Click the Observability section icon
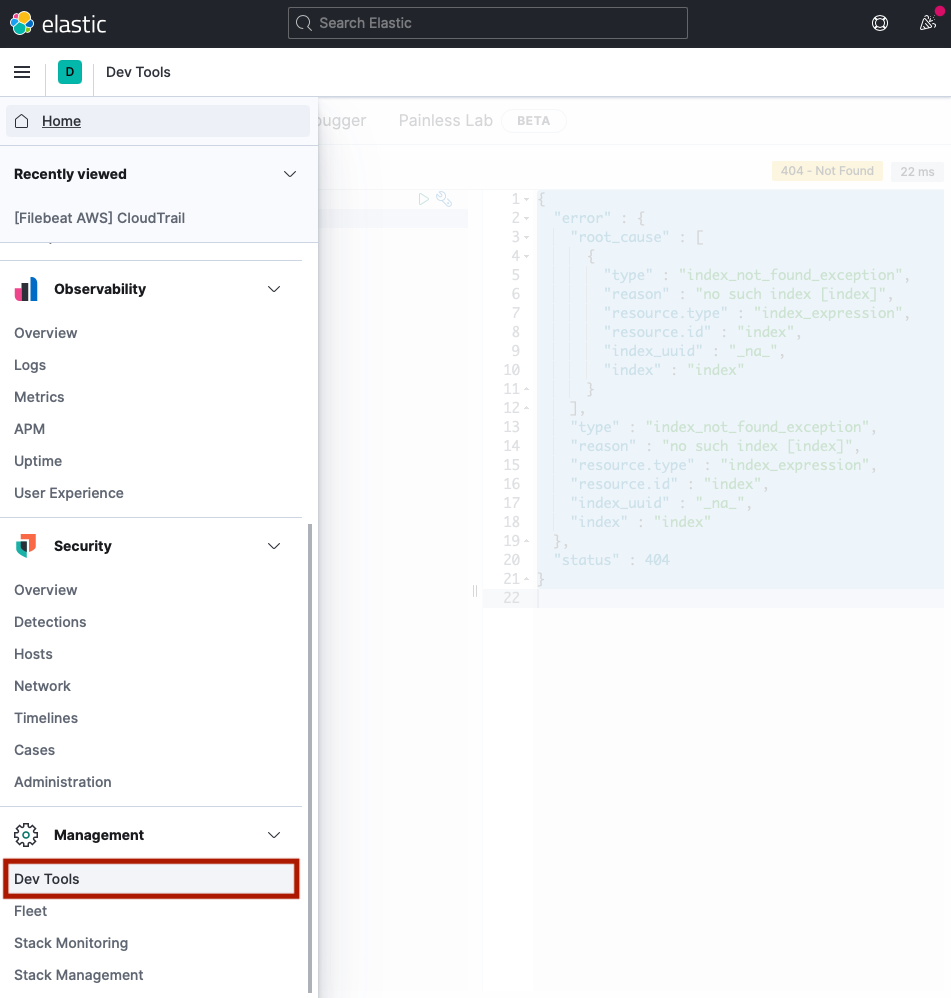Image resolution: width=951 pixels, height=998 pixels. 26,289
